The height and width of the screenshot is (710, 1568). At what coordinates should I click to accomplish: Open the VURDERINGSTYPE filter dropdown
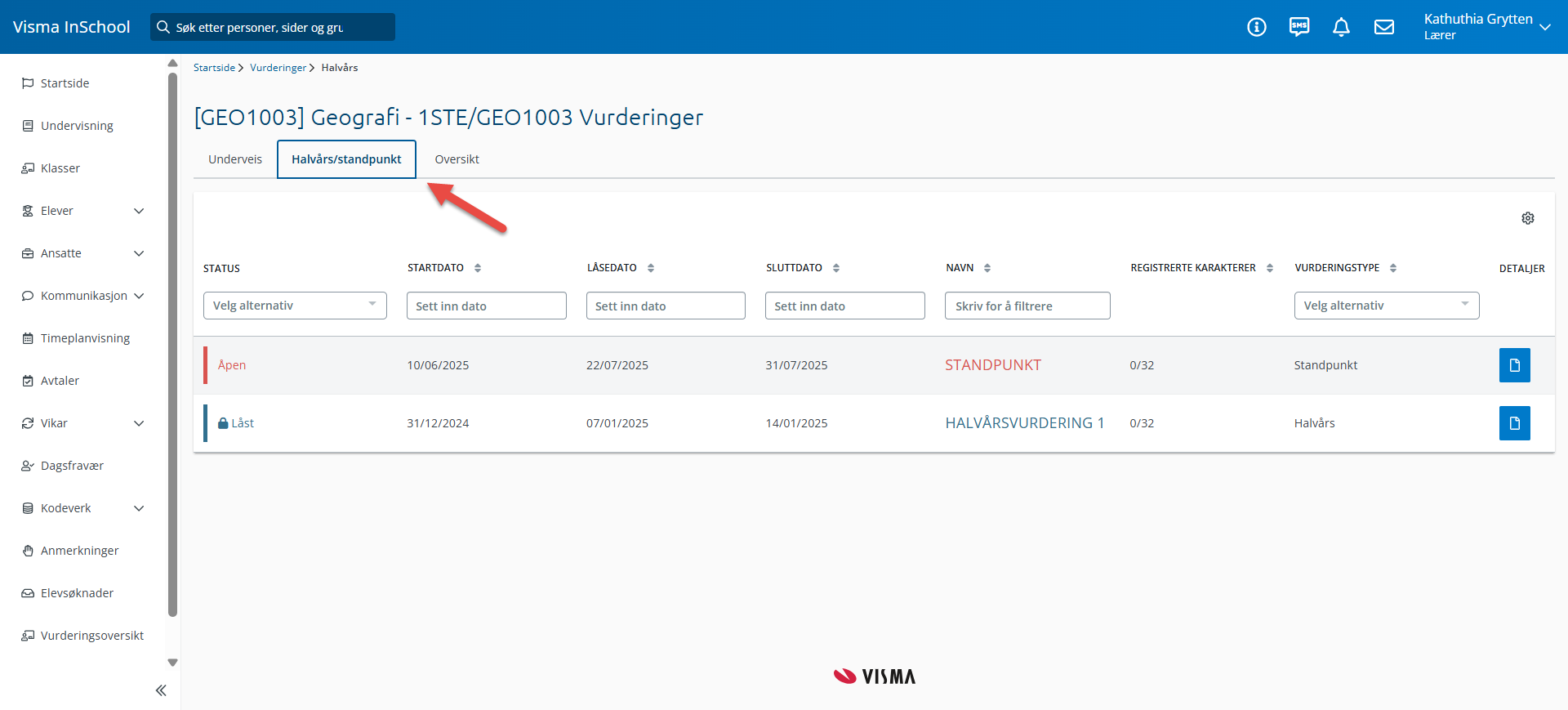pyautogui.click(x=1387, y=306)
